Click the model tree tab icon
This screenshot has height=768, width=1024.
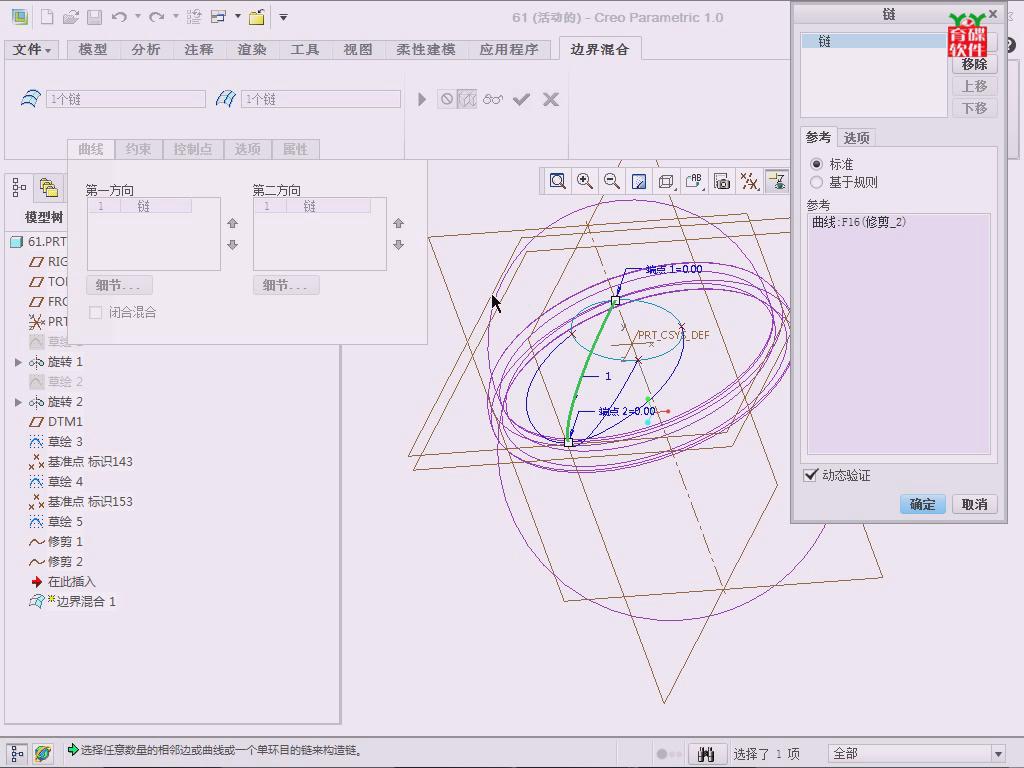(x=19, y=188)
